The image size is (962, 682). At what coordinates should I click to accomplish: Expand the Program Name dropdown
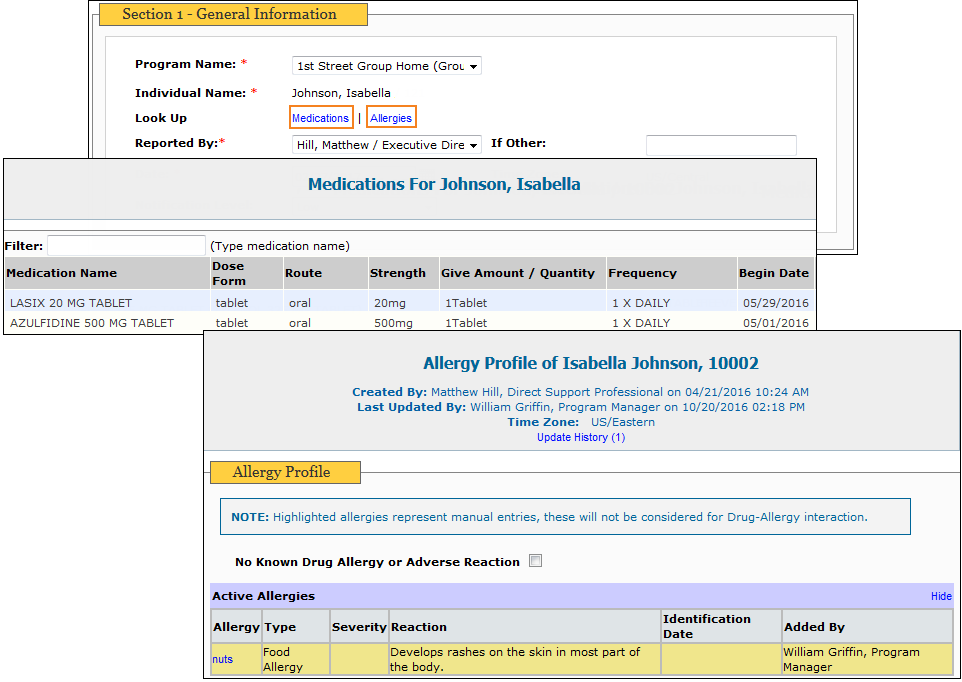click(x=387, y=66)
